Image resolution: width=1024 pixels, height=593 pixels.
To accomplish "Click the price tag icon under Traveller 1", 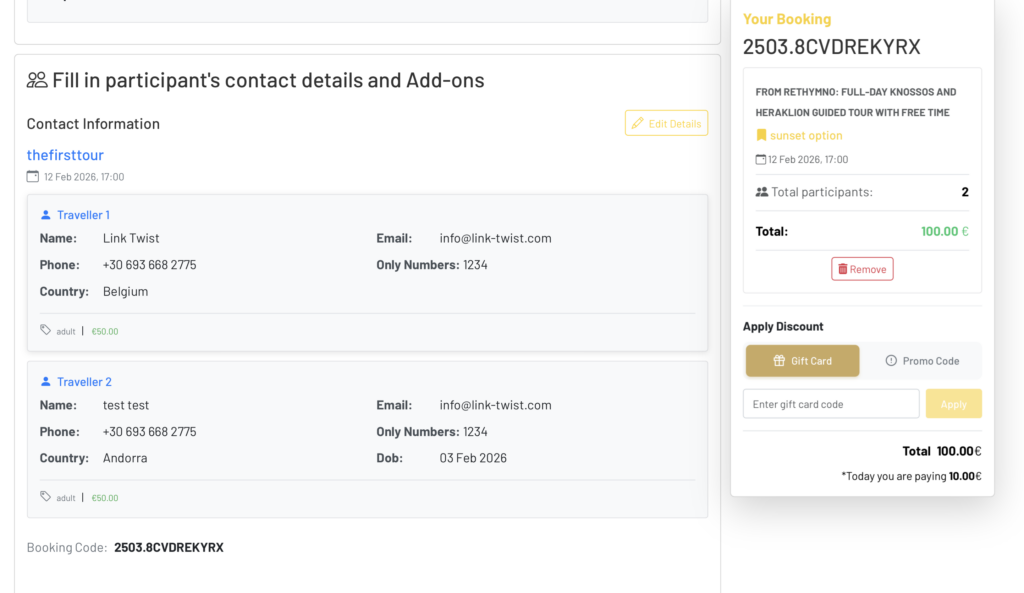I will tap(46, 330).
